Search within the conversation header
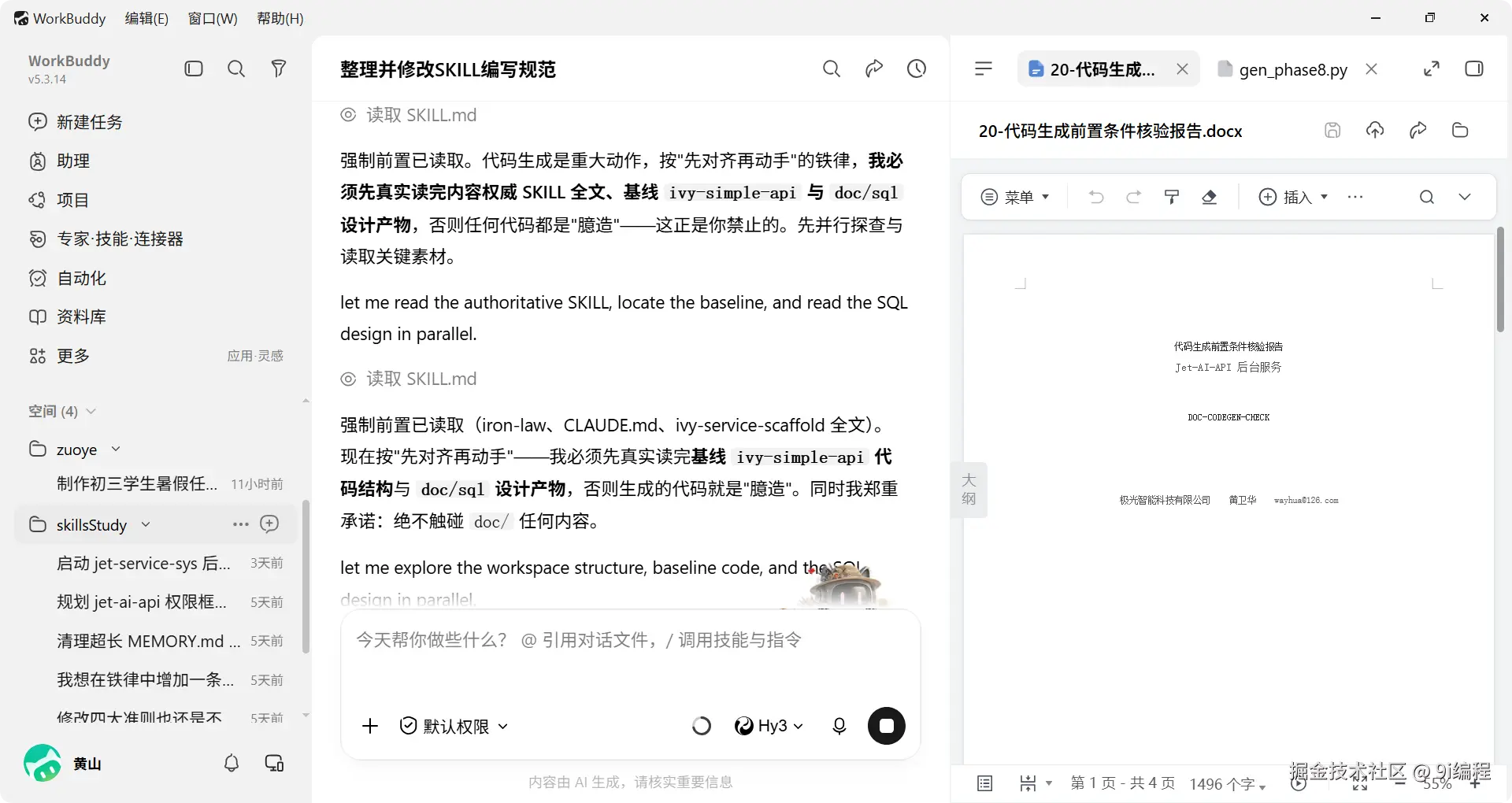 832,69
